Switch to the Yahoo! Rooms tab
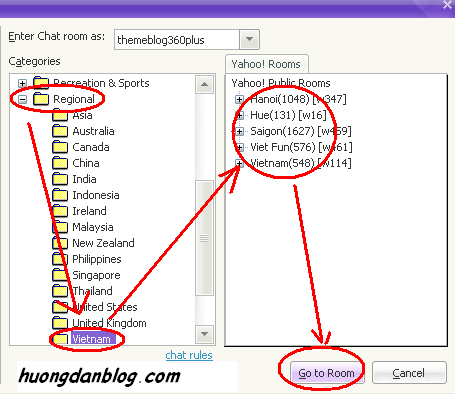This screenshot has width=455, height=394. [266, 64]
